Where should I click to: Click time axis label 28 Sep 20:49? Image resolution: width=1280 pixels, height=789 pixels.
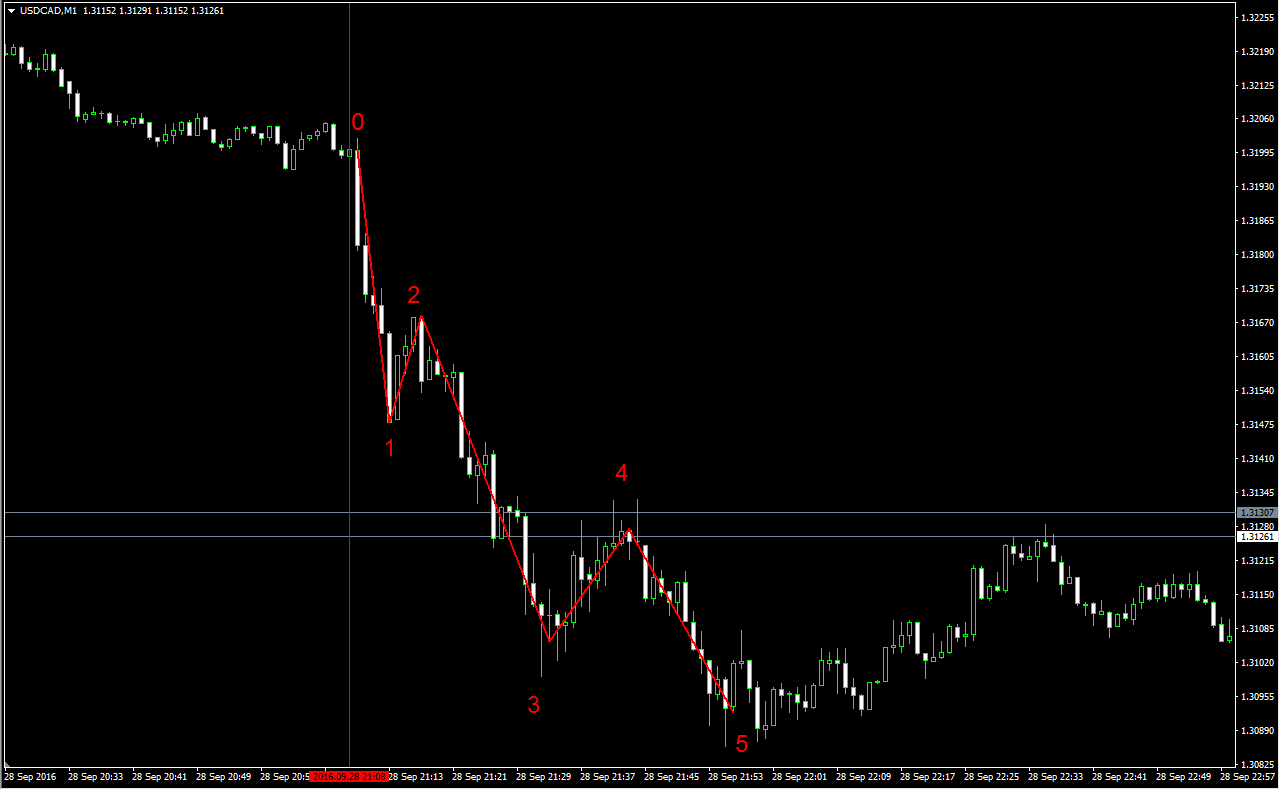[x=223, y=776]
